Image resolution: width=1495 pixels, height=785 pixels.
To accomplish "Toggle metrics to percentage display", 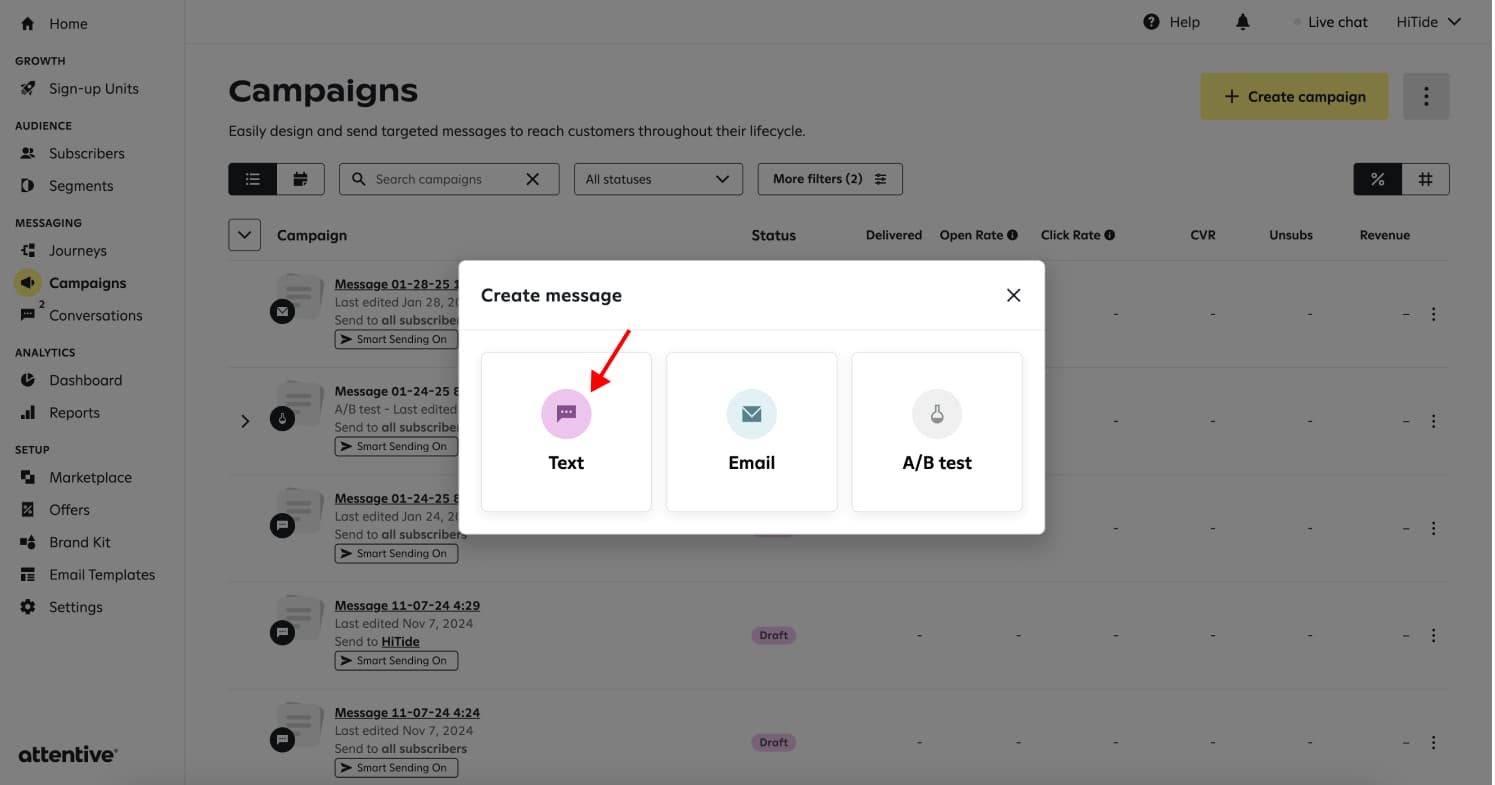I will pos(1377,179).
